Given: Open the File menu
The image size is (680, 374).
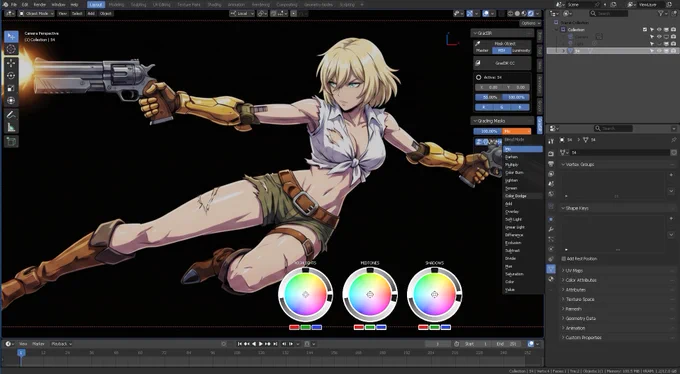Looking at the screenshot, I should 13,4.
